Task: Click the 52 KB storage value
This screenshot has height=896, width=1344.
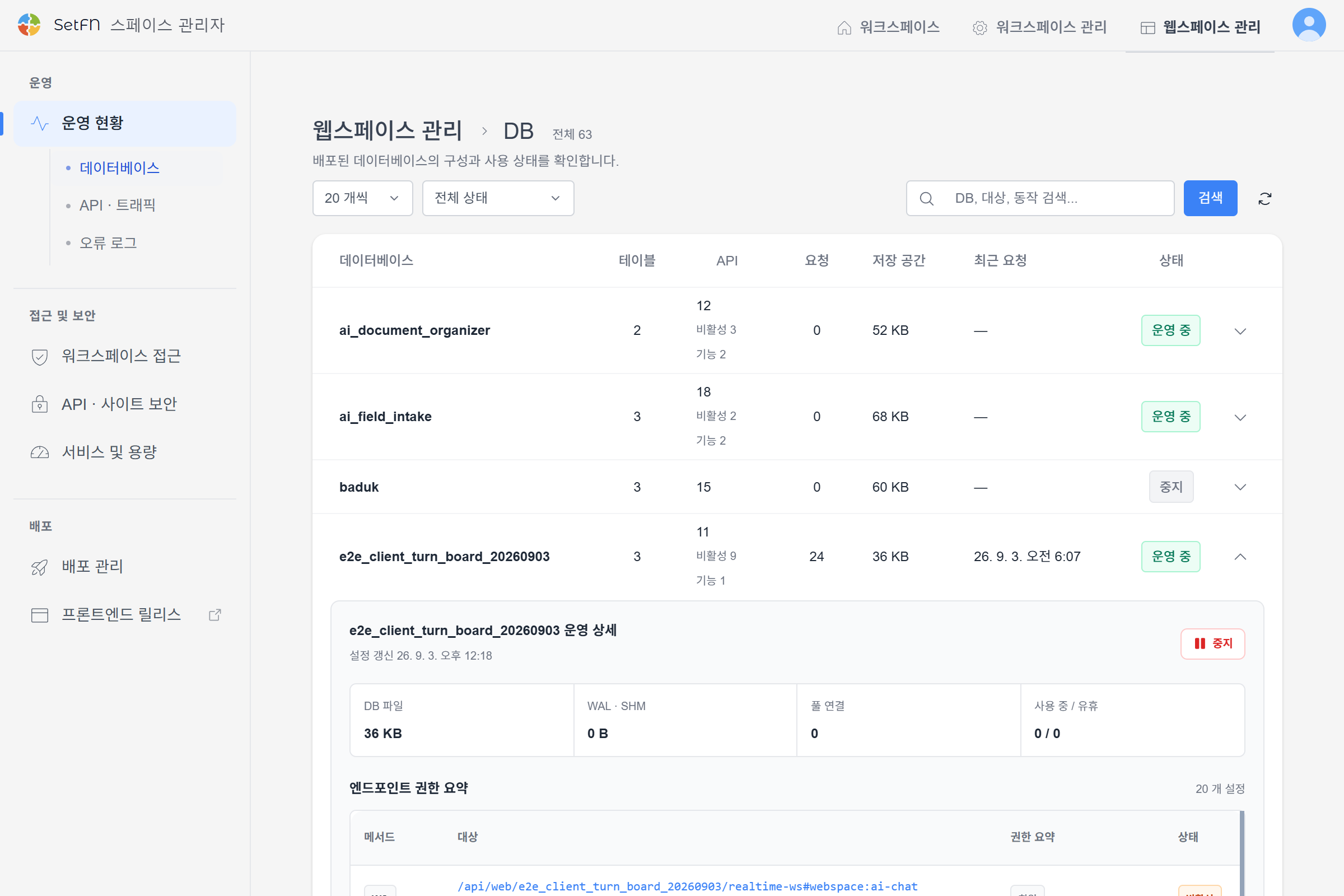Action: coord(890,330)
